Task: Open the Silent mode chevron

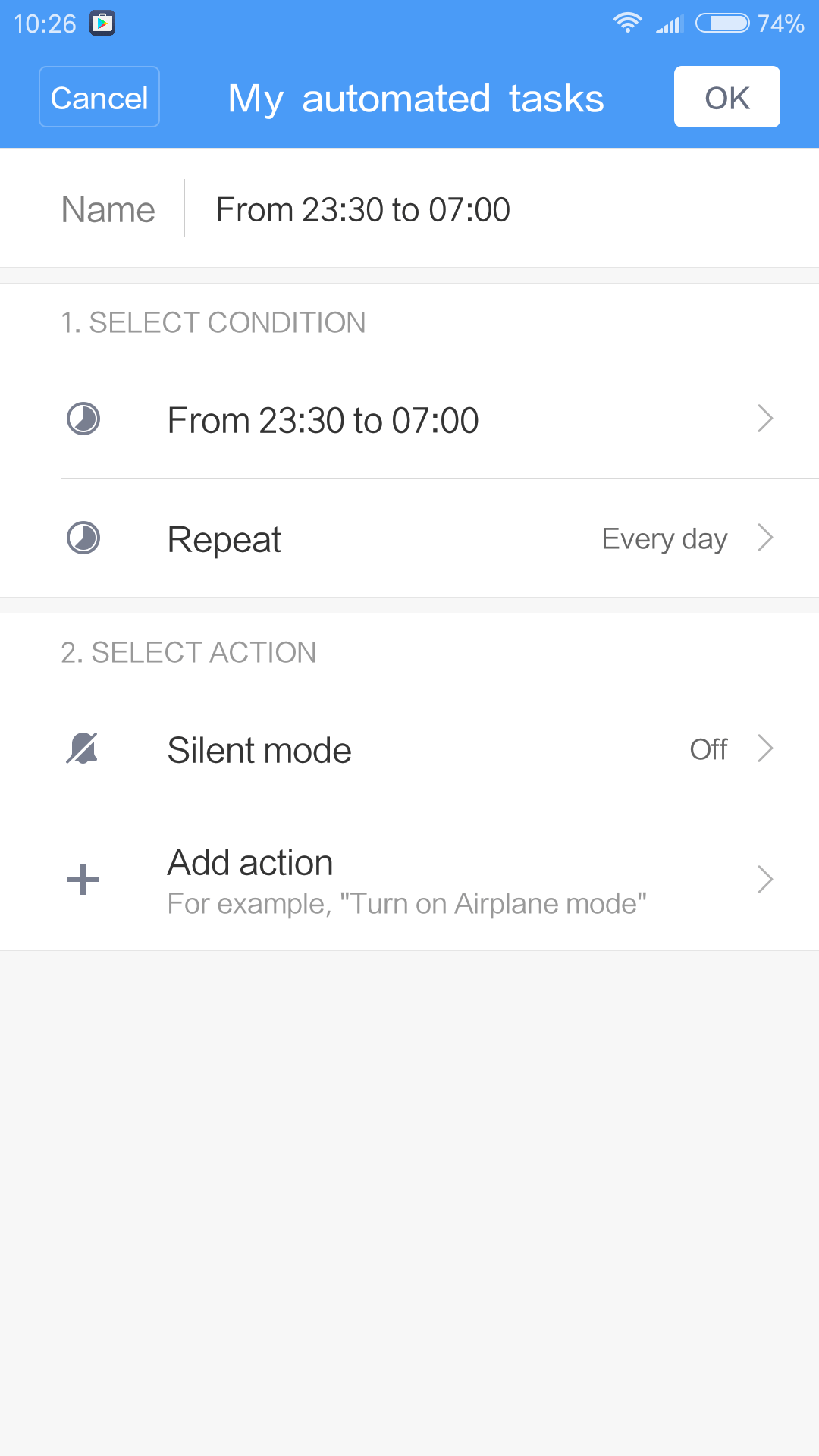Action: 765,749
